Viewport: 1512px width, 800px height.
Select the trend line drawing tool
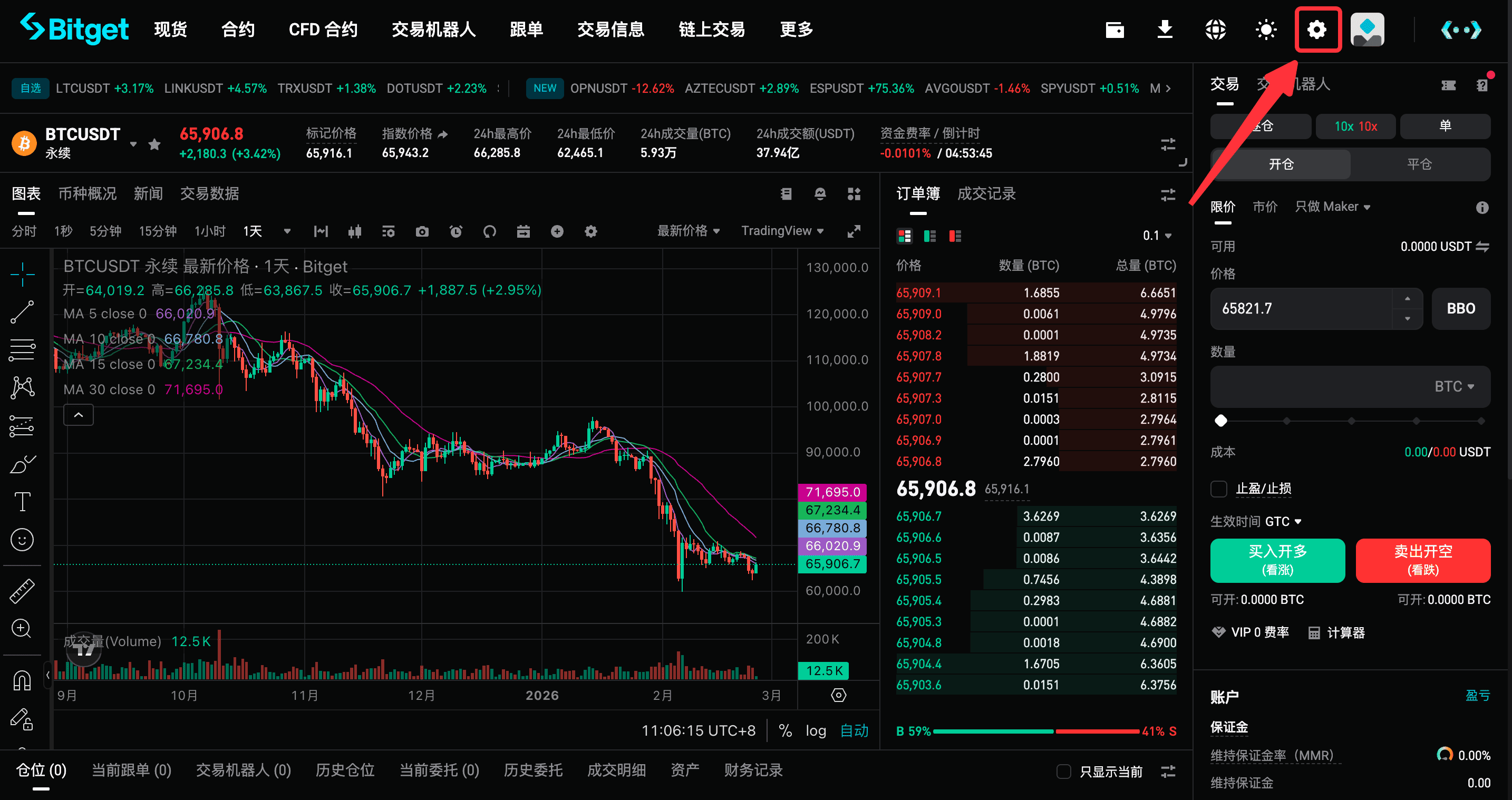pyautogui.click(x=22, y=311)
